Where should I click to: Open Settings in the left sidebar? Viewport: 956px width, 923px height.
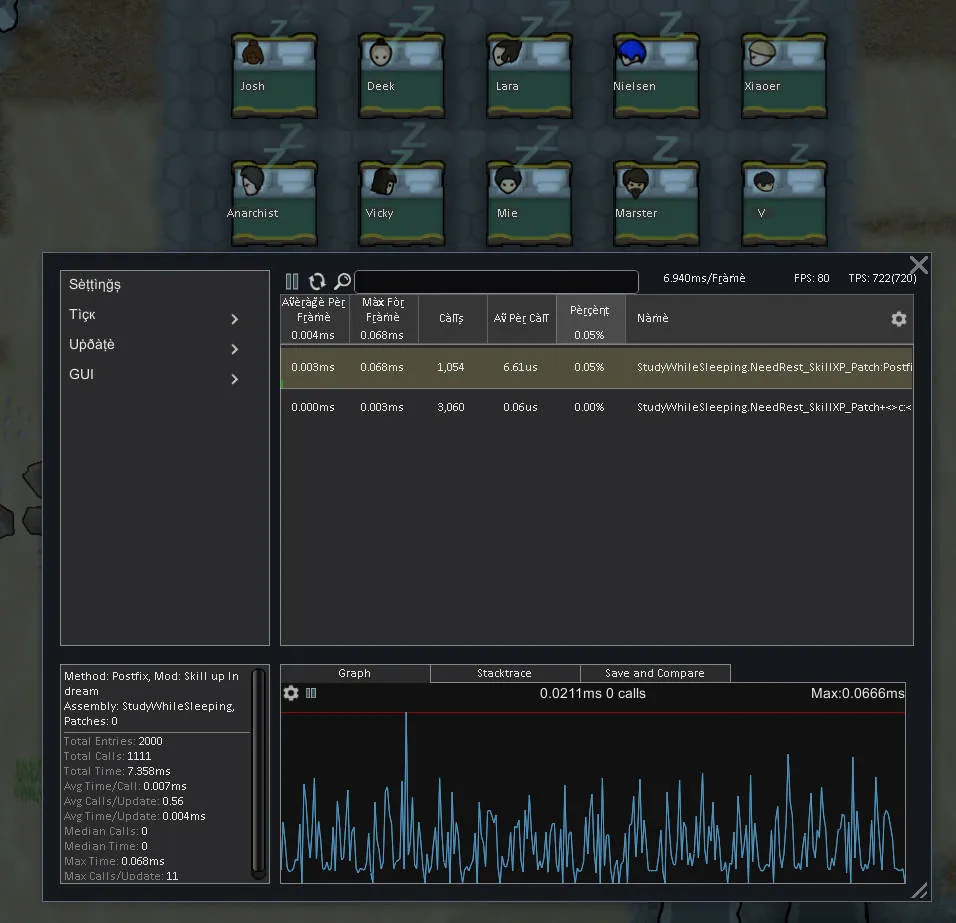95,285
